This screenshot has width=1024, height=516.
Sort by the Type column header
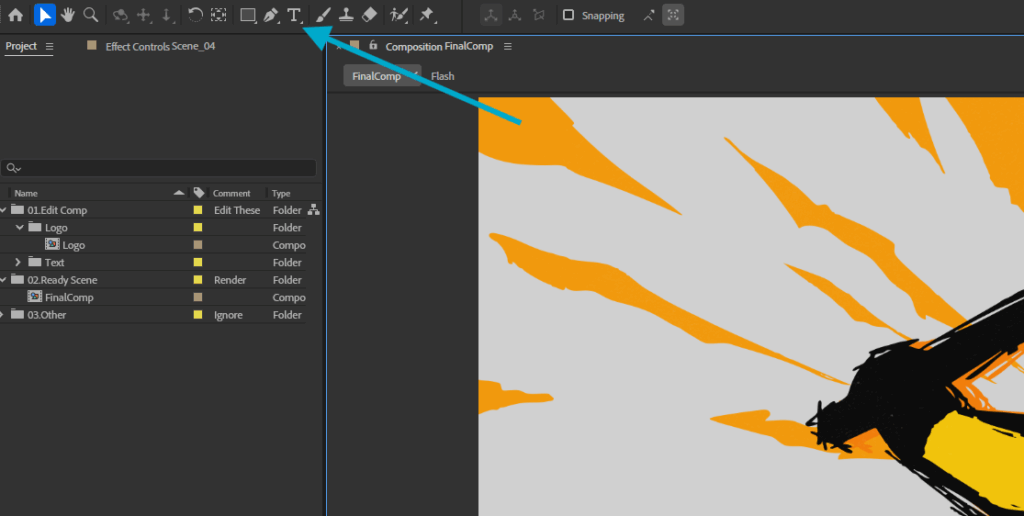pyautogui.click(x=281, y=193)
